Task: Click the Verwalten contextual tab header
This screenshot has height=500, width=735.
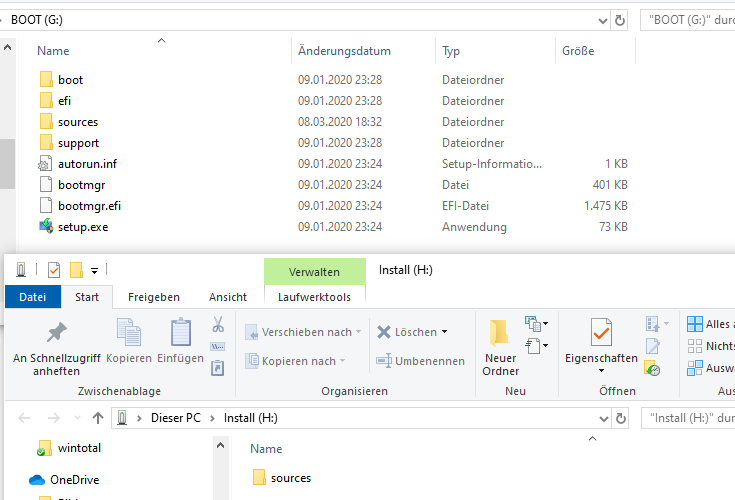Action: [315, 272]
